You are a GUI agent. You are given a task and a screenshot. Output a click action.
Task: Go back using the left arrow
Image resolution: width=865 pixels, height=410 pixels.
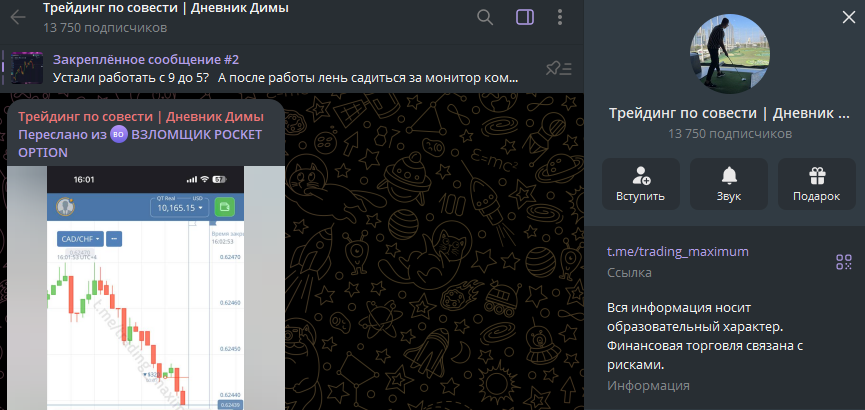tap(18, 18)
